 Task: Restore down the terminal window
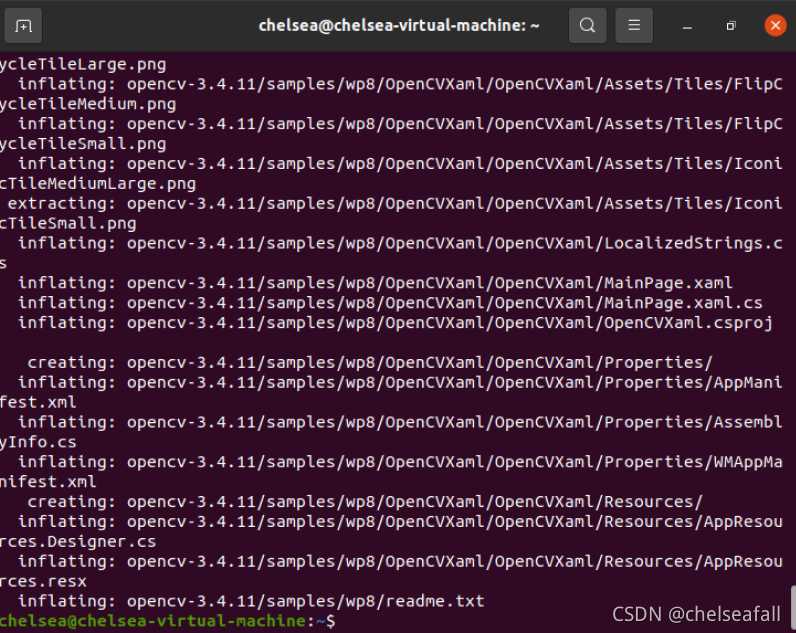pos(731,26)
